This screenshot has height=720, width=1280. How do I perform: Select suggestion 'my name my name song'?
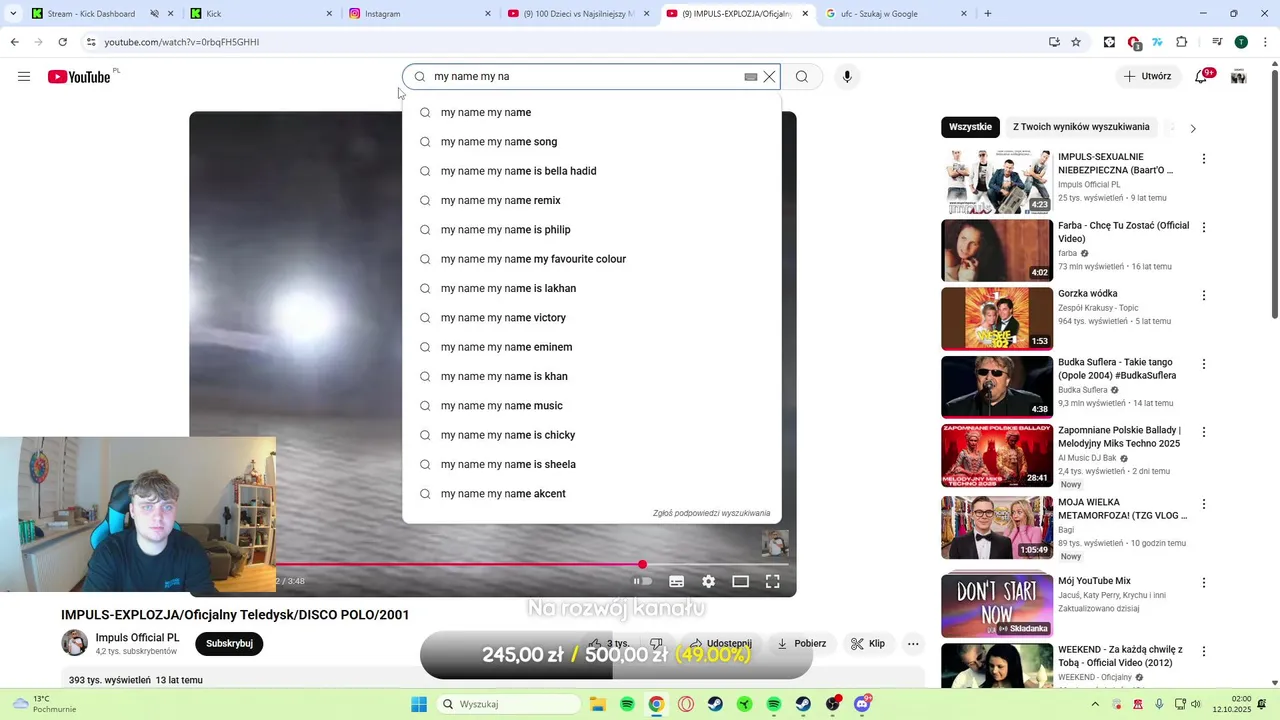click(592, 142)
